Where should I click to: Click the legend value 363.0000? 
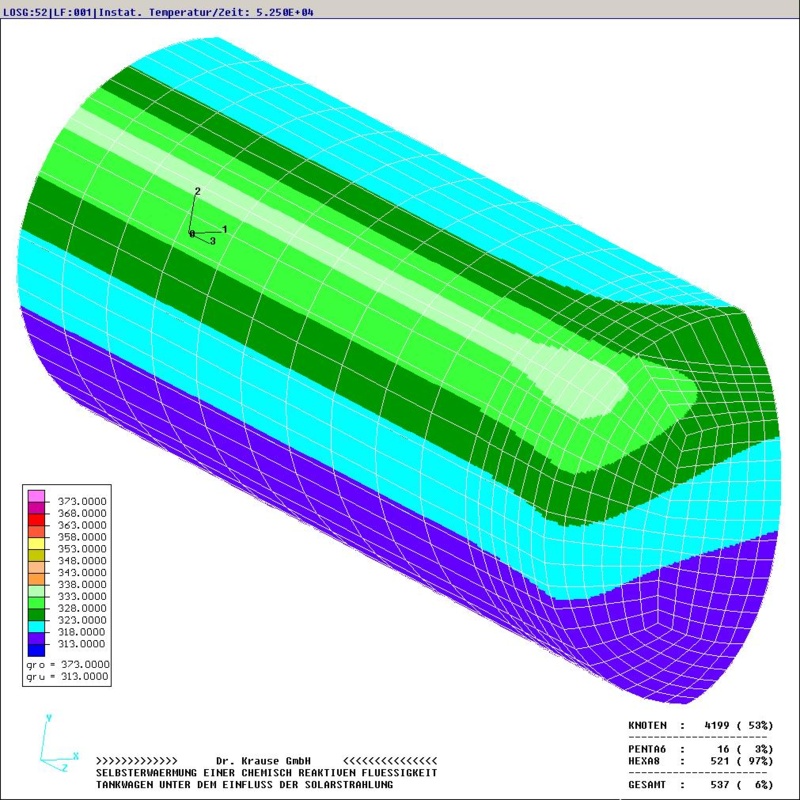82,525
